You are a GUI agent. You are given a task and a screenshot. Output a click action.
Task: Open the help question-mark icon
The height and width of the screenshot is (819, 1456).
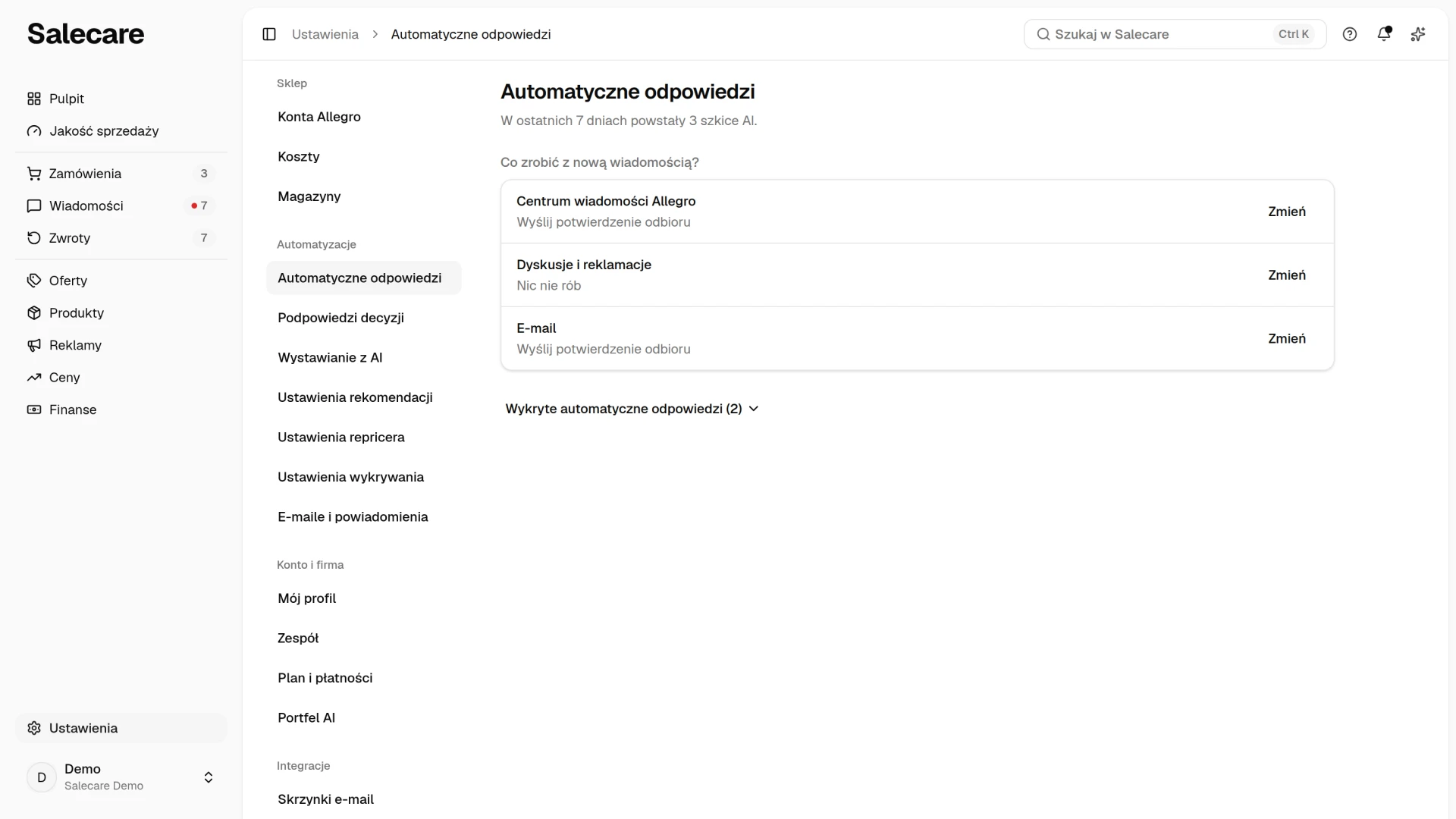(1350, 34)
